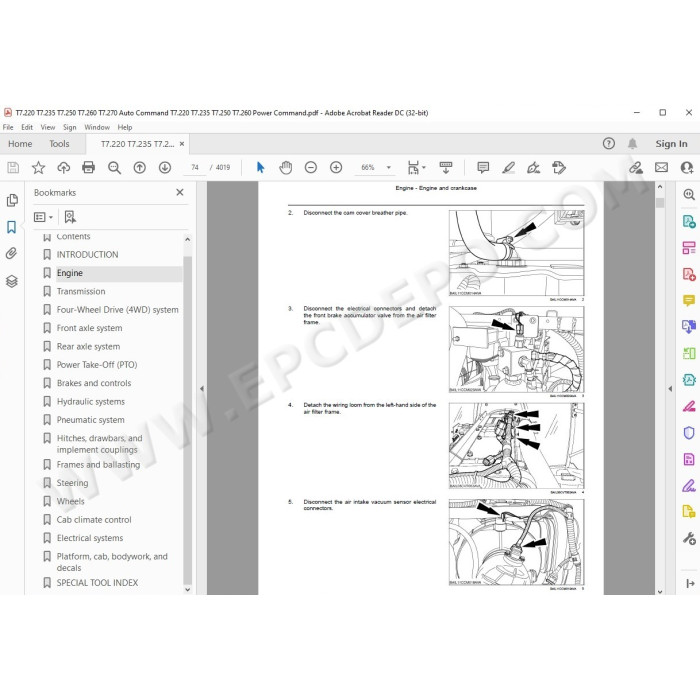The image size is (700, 700).
Task: Open the Window menu
Action: 97,127
